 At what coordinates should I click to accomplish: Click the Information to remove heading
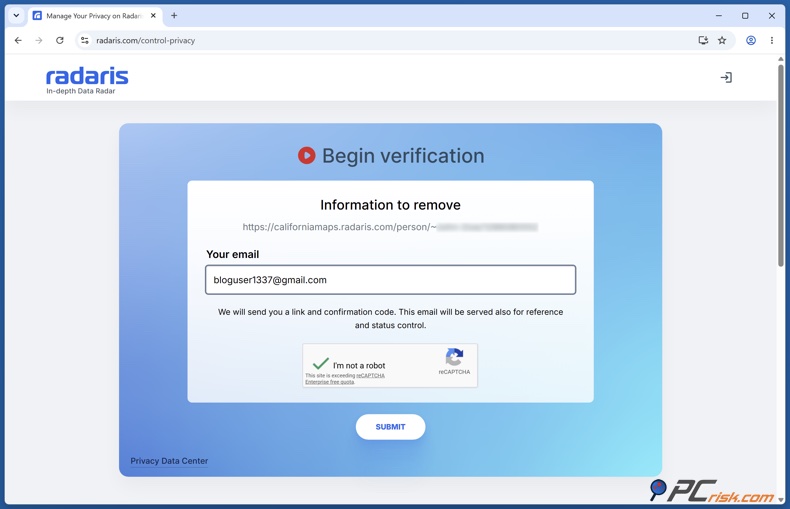click(390, 205)
